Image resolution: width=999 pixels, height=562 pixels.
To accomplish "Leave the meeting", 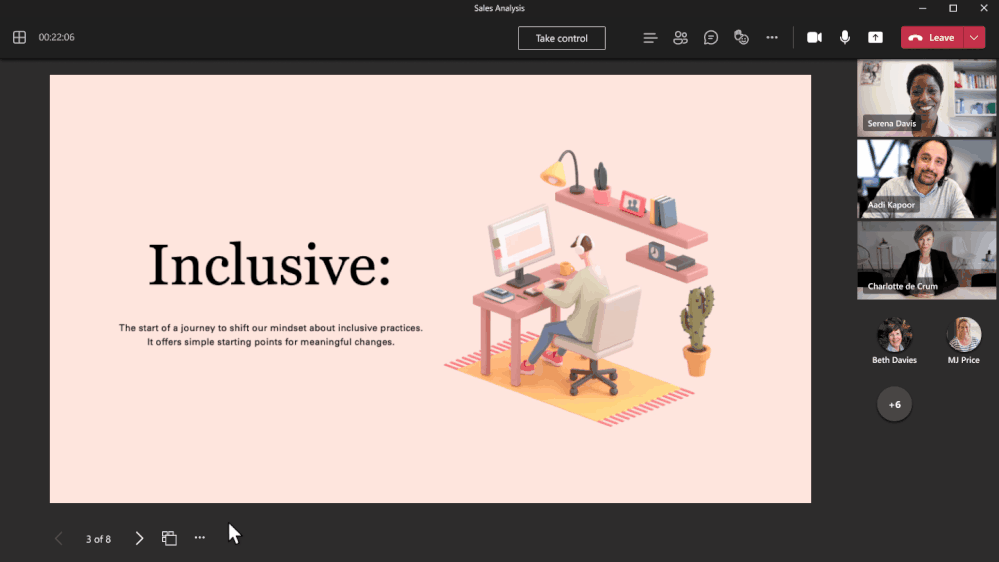I will [931, 38].
